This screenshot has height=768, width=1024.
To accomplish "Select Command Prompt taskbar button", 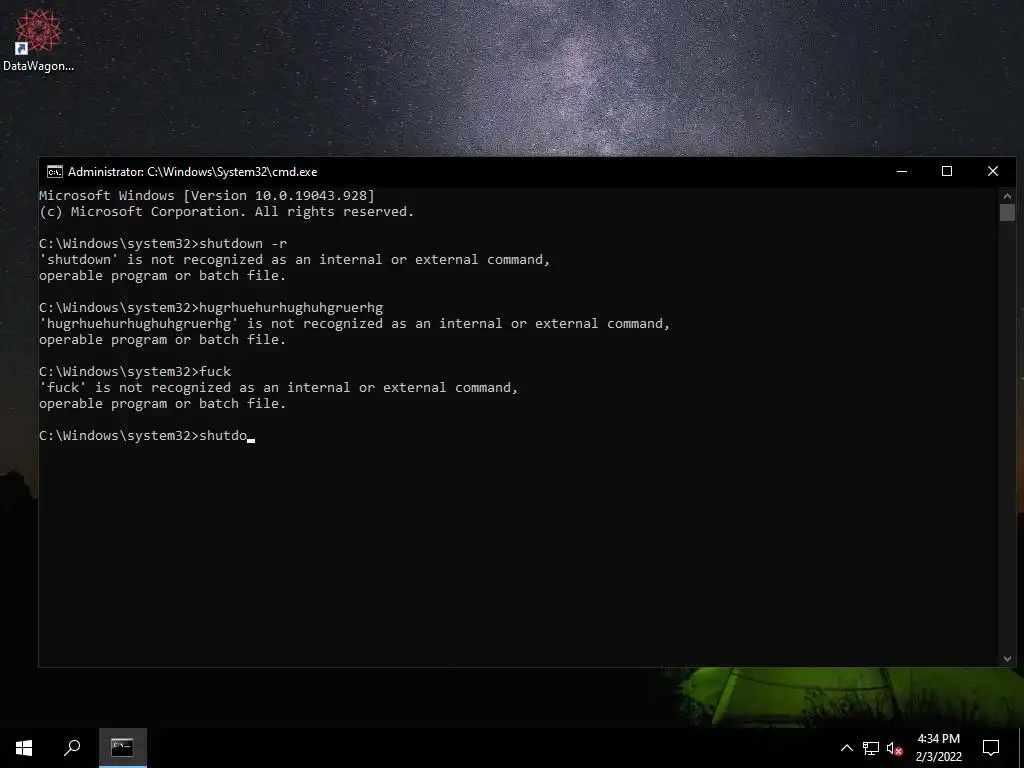I will click(x=123, y=748).
